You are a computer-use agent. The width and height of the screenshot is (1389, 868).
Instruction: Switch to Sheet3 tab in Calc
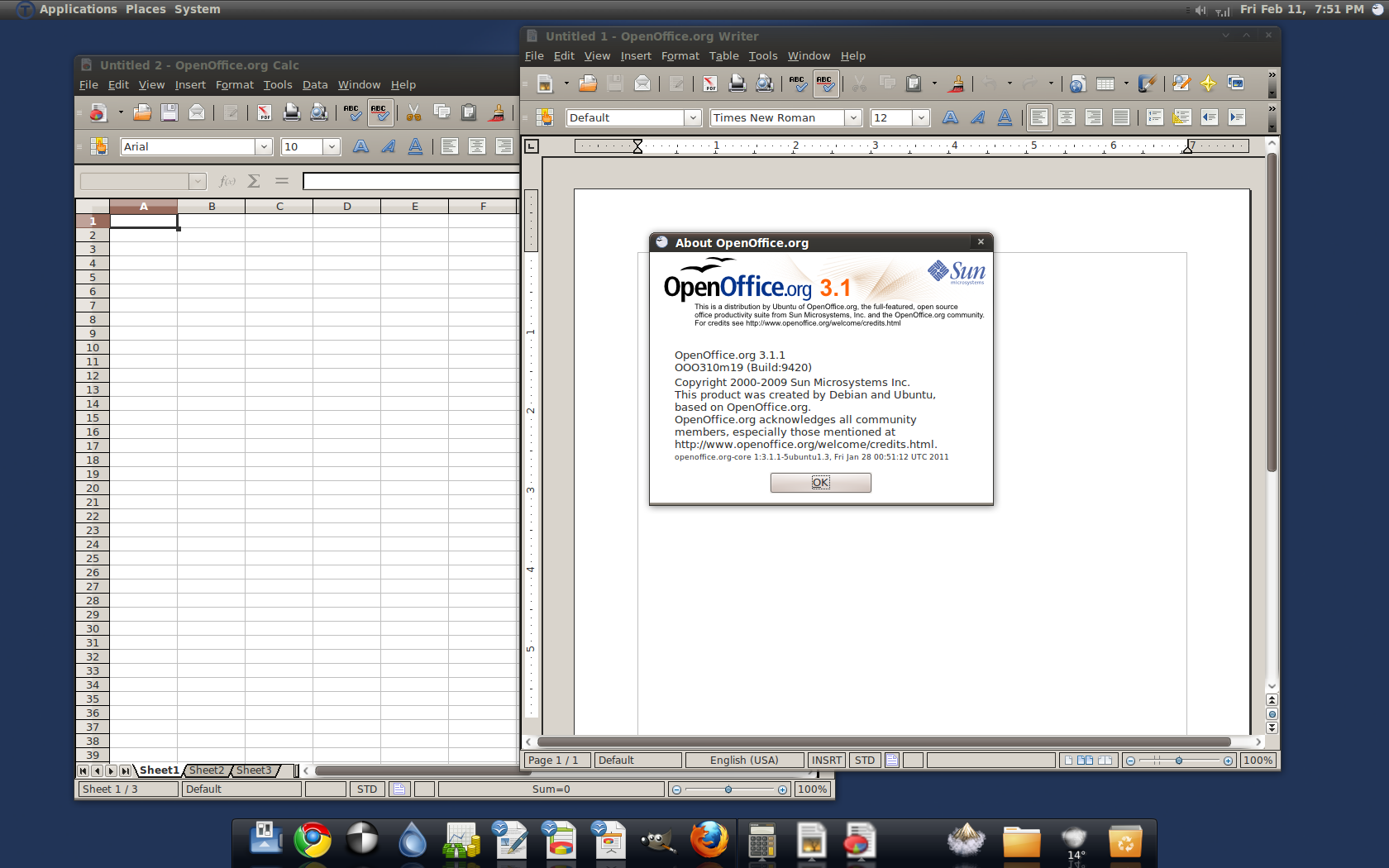254,770
